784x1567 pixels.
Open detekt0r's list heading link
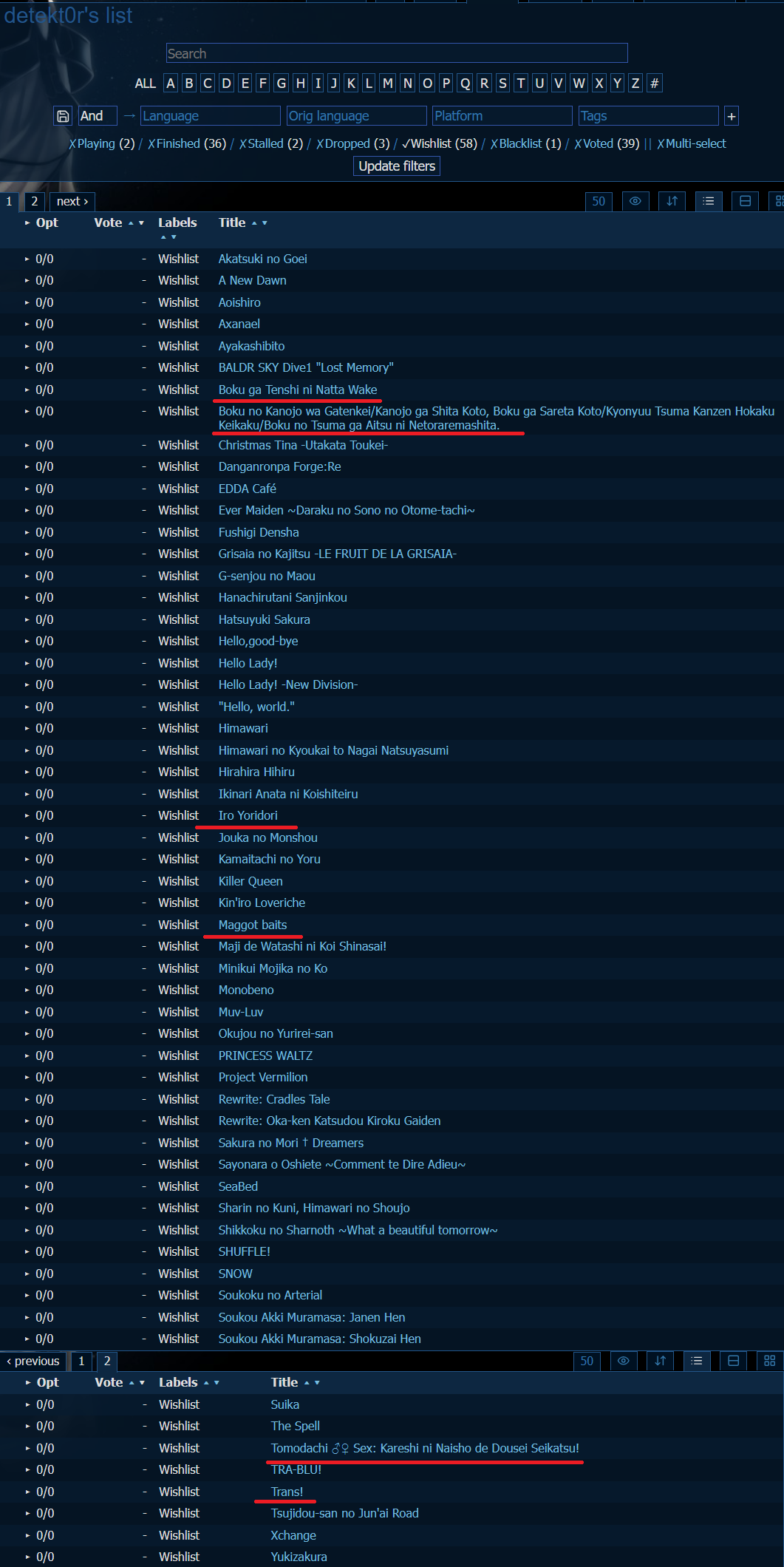68,15
